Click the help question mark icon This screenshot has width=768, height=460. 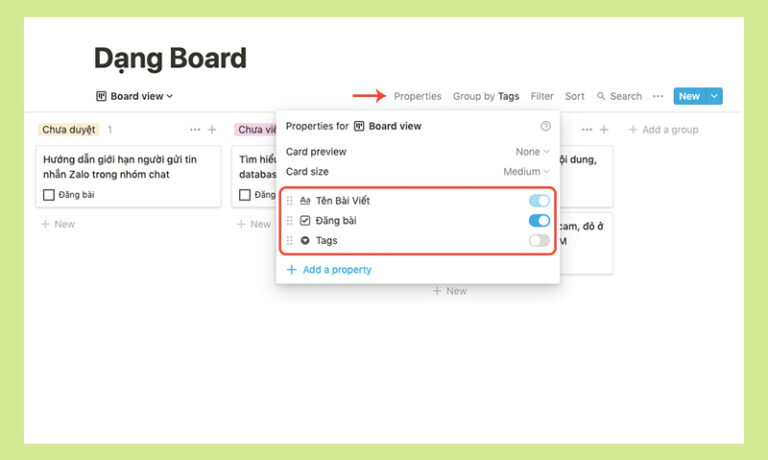(x=545, y=126)
